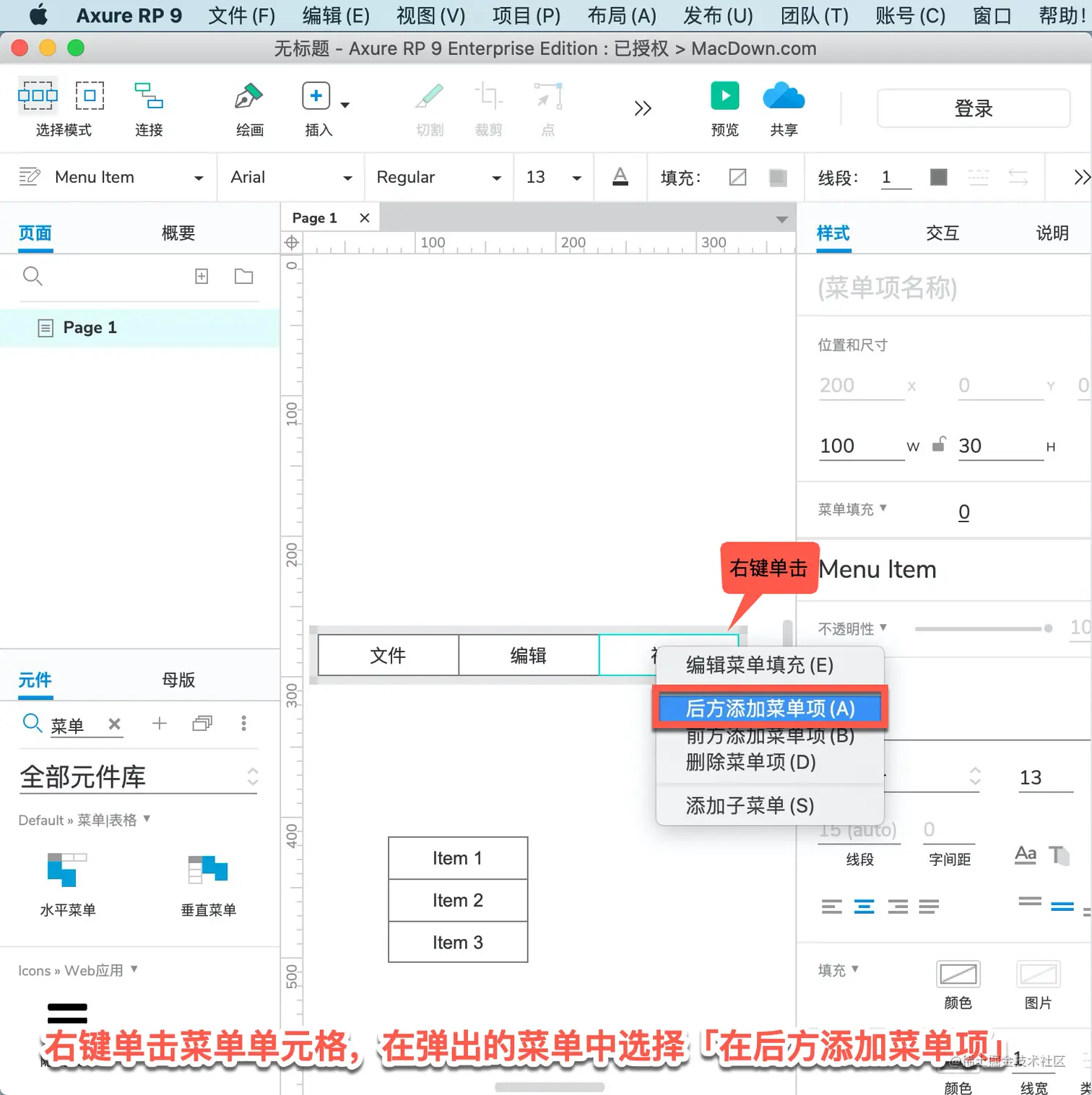Toggle left text alignment

click(x=831, y=906)
